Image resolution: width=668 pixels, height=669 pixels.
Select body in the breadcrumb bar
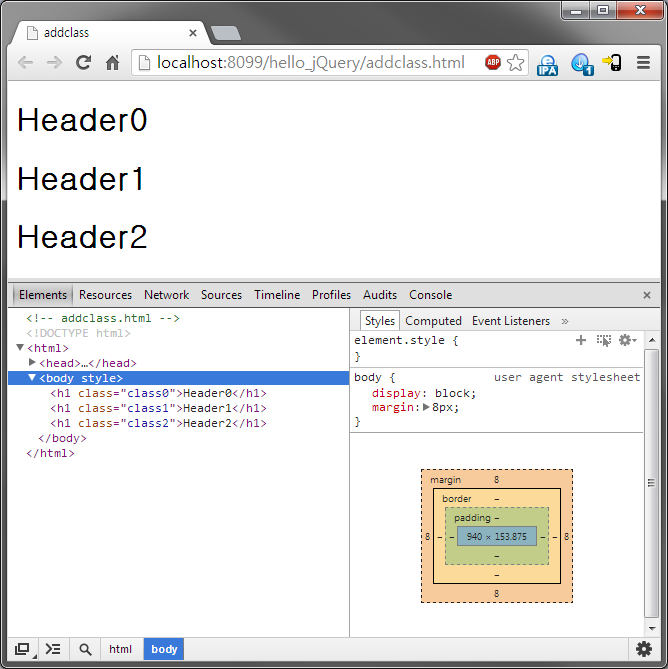tap(164, 649)
